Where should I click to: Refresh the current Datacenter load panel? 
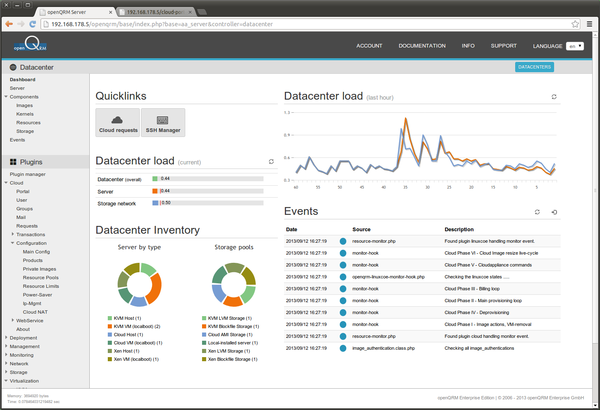[x=271, y=162]
